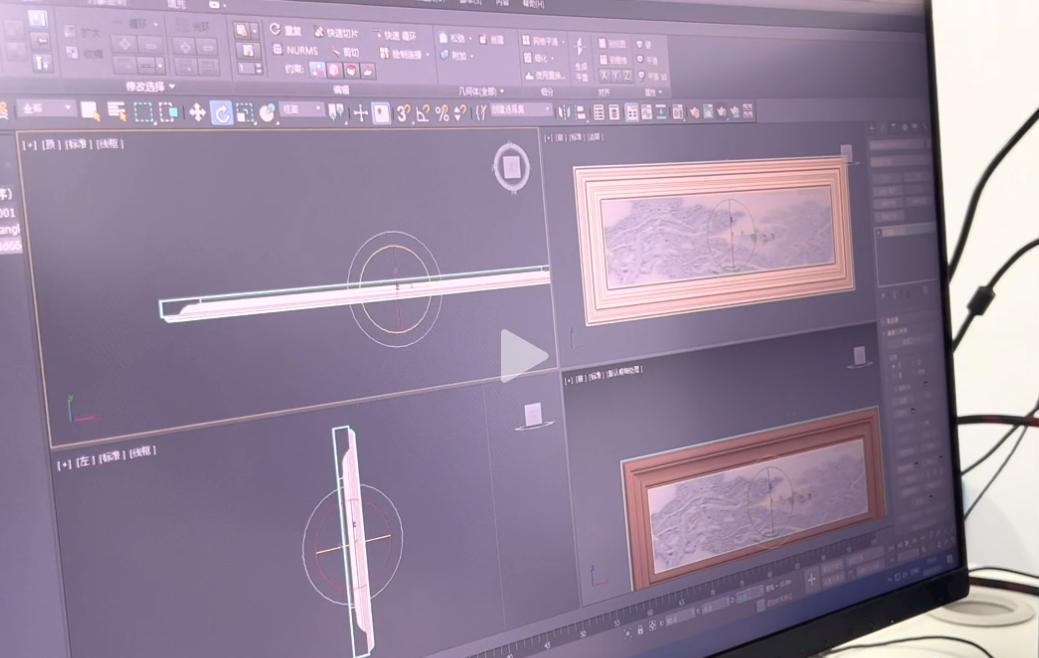
Task: Click the Render Production teapot icon
Action: tap(722, 112)
